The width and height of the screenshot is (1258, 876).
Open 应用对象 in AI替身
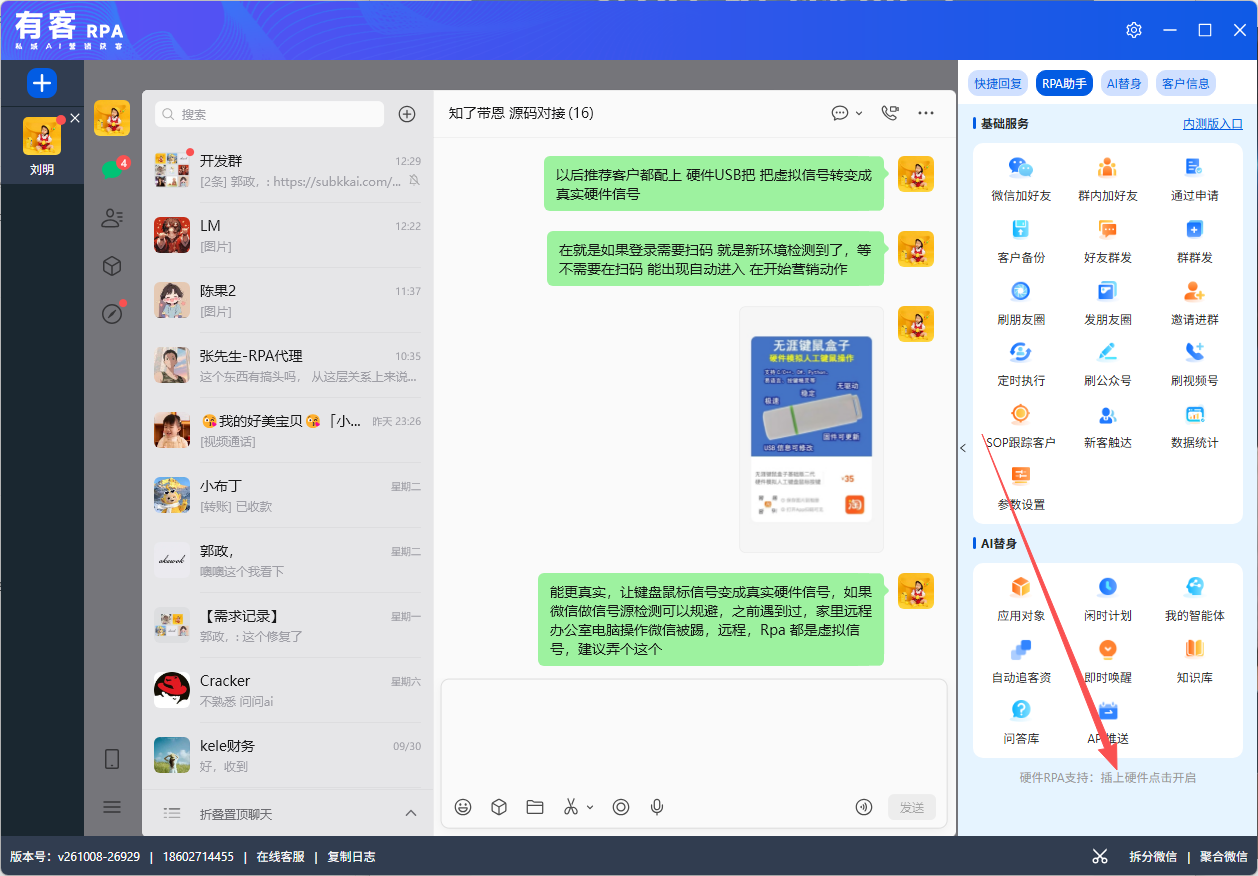coord(1021,599)
